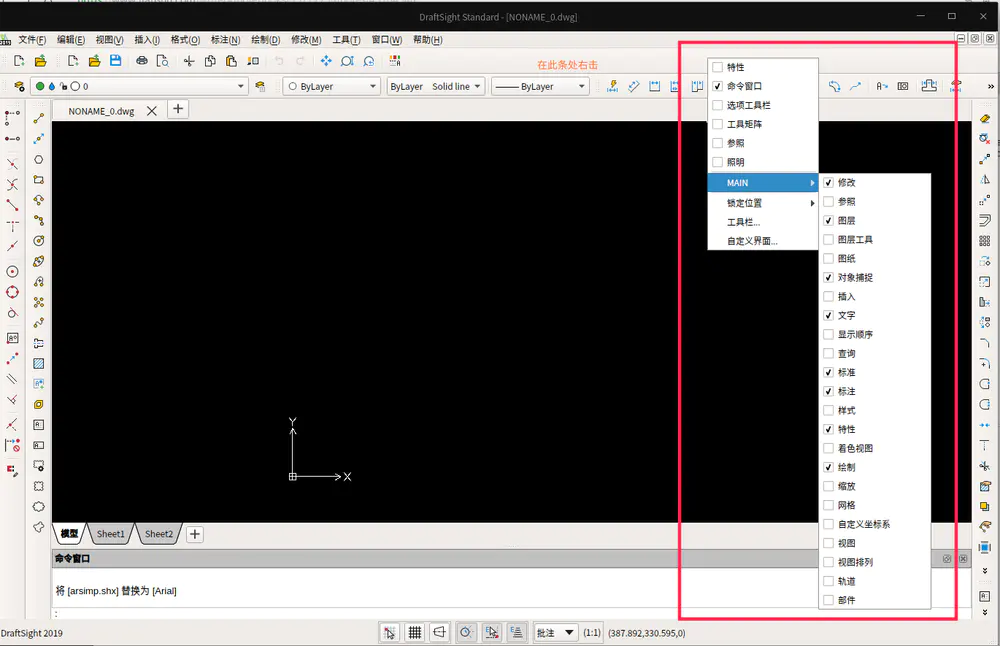Click the Erase icon in the modify toolbar
The height and width of the screenshot is (646, 1000).
tap(985, 118)
